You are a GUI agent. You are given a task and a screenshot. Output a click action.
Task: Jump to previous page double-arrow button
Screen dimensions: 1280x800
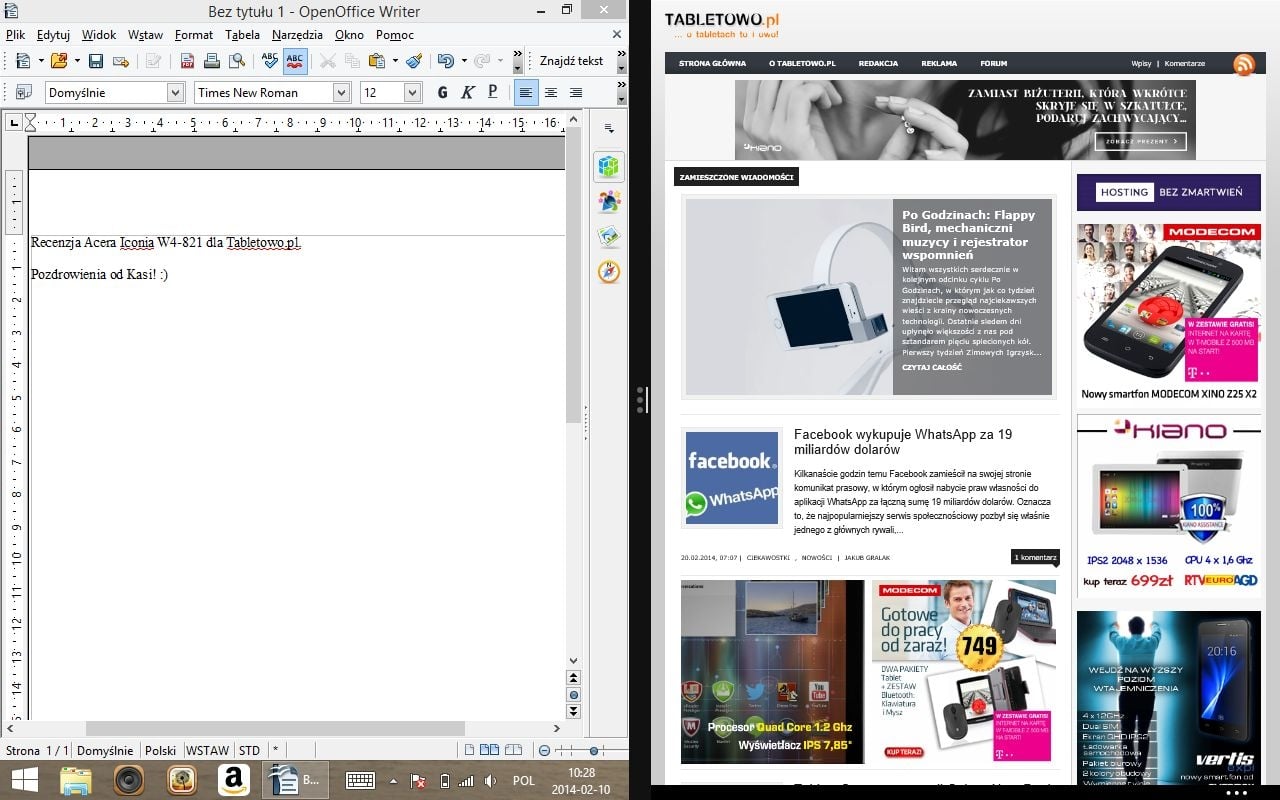pos(573,678)
